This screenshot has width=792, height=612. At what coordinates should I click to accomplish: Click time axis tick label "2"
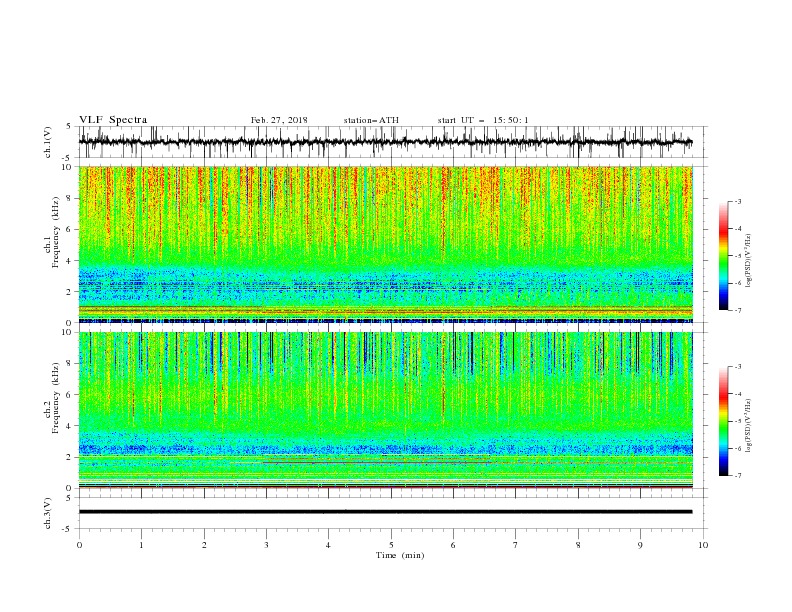point(204,545)
